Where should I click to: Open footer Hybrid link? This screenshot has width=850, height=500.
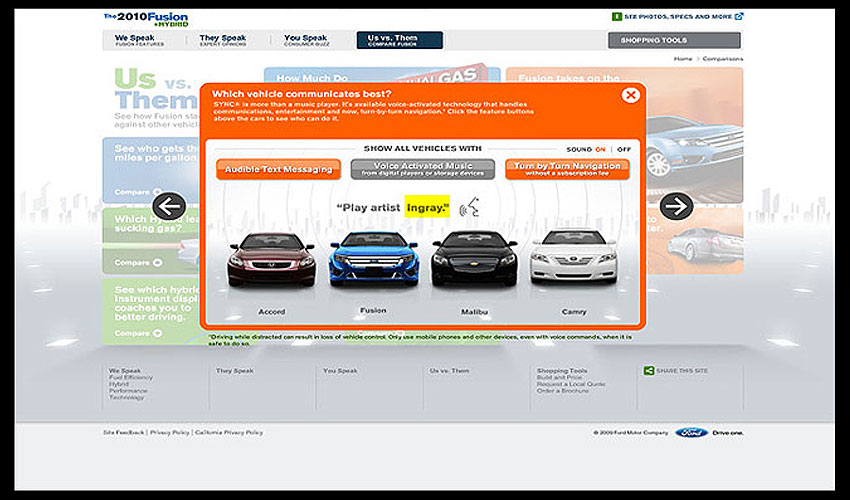coord(119,384)
